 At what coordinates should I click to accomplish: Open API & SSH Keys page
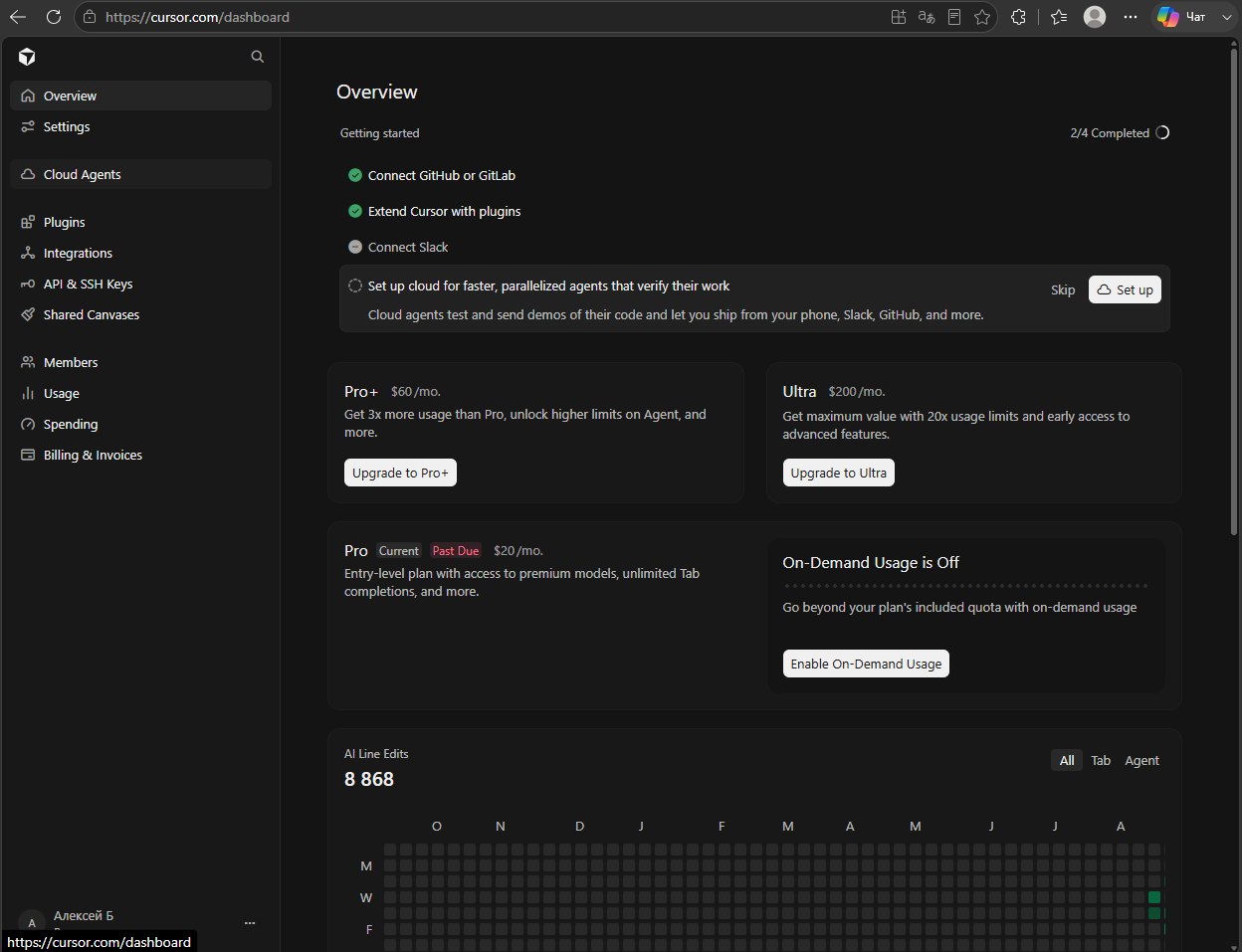140,284
